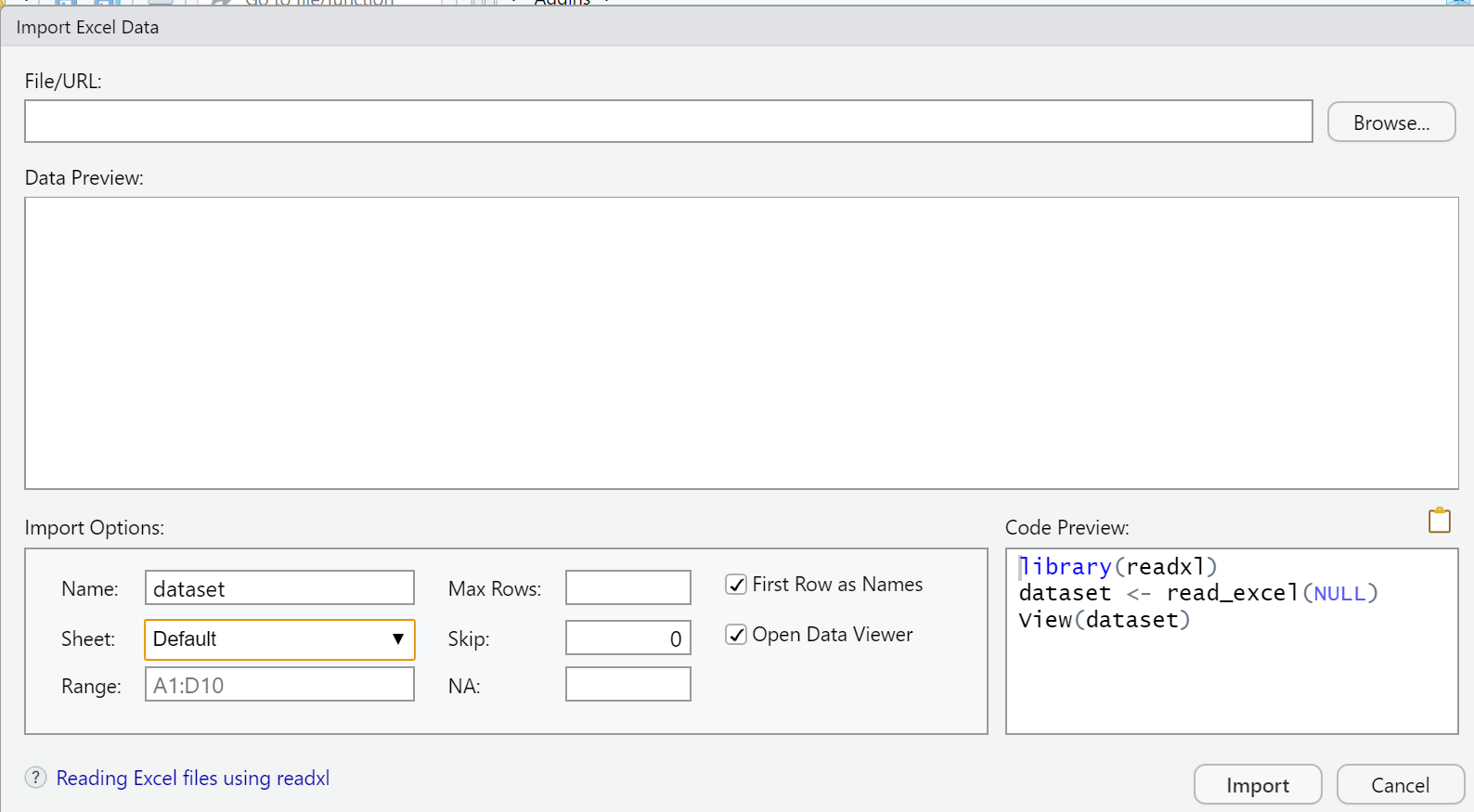The width and height of the screenshot is (1474, 812).
Task: Copy code preview with clipboard icon
Action: (x=1440, y=521)
